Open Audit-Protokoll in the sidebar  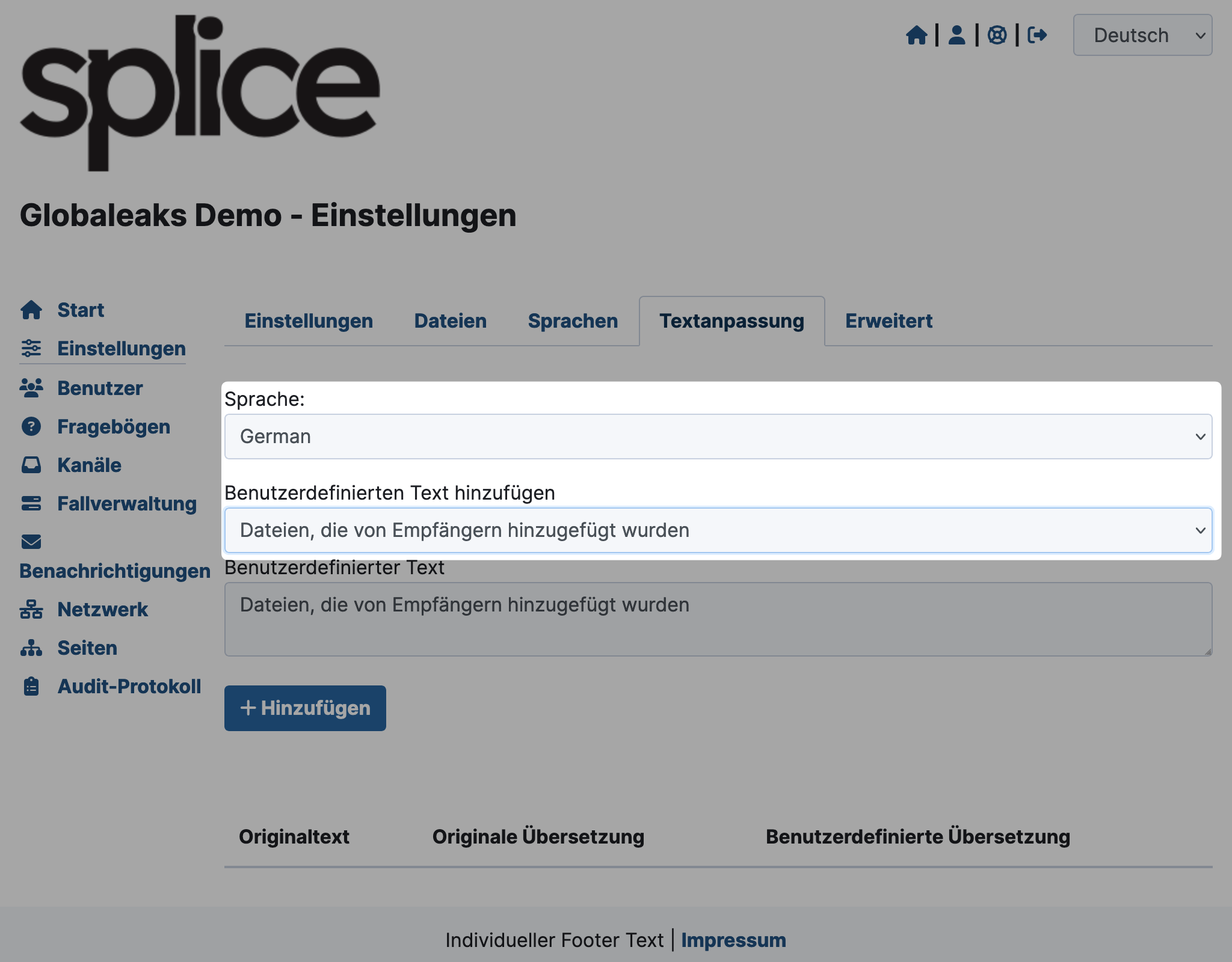(129, 687)
